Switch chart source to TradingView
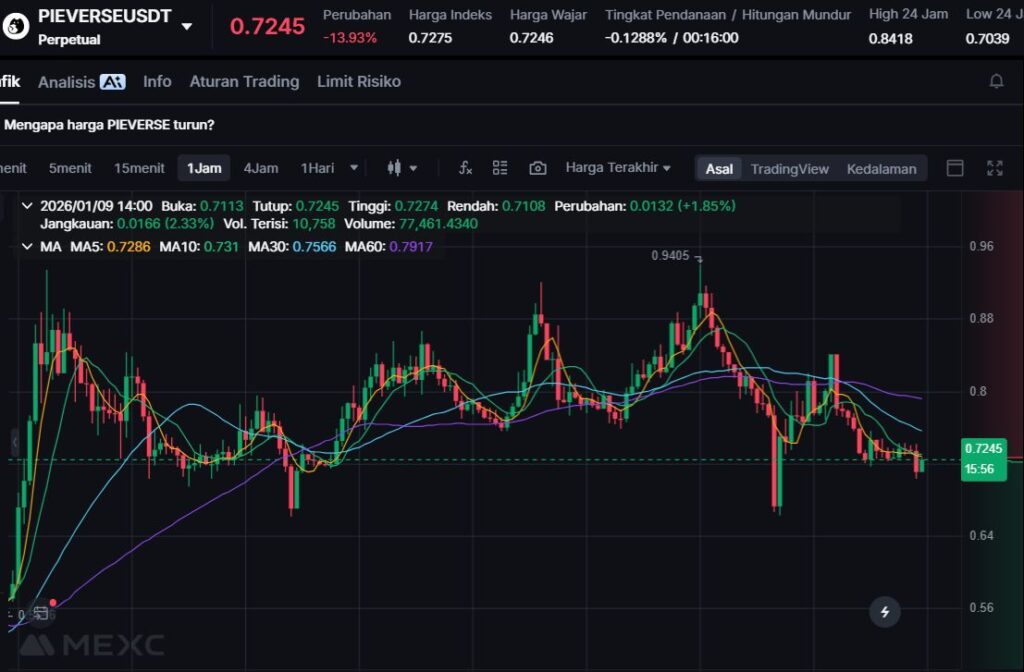 tap(789, 169)
